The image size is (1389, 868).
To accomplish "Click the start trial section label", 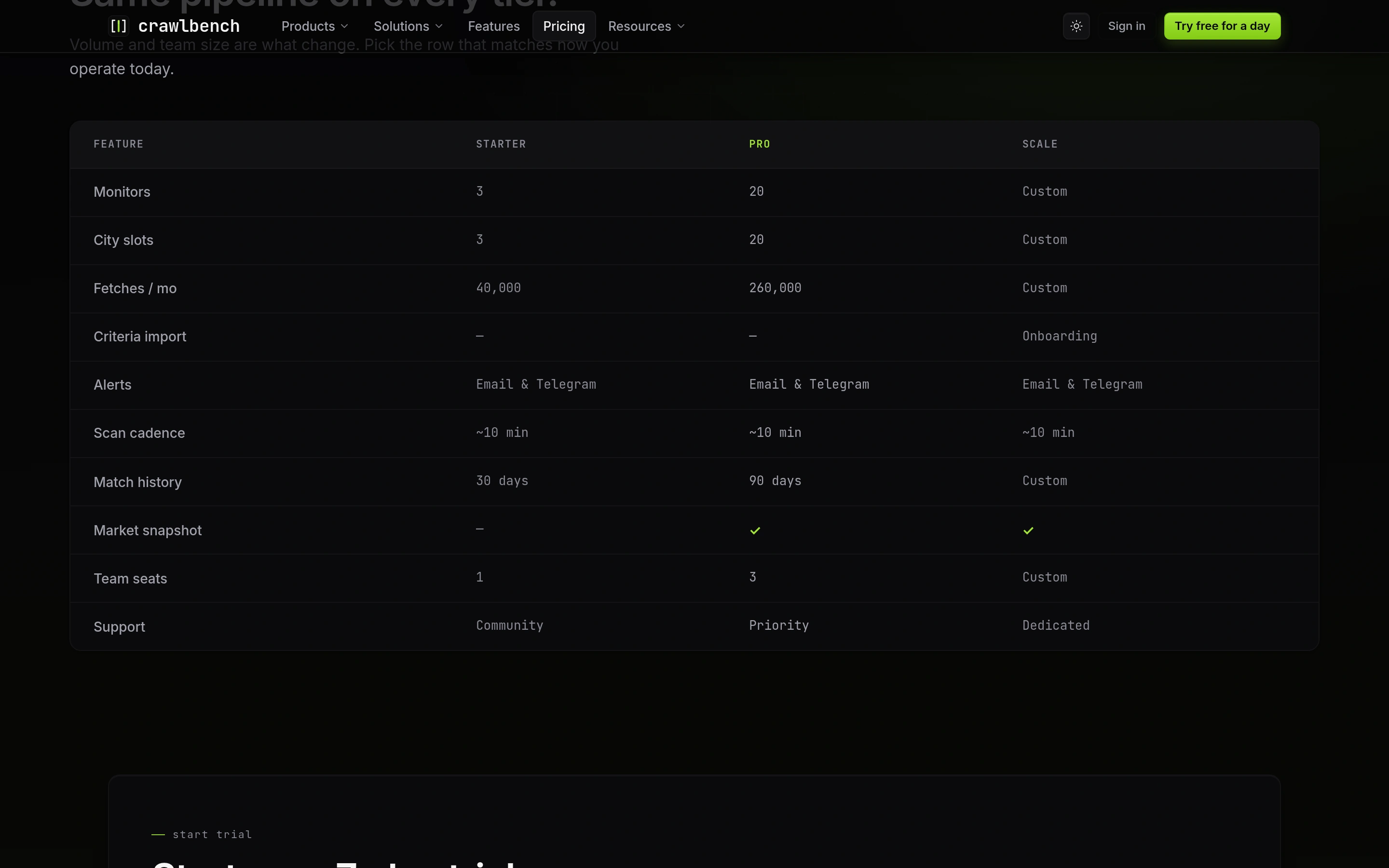I will click(x=212, y=834).
